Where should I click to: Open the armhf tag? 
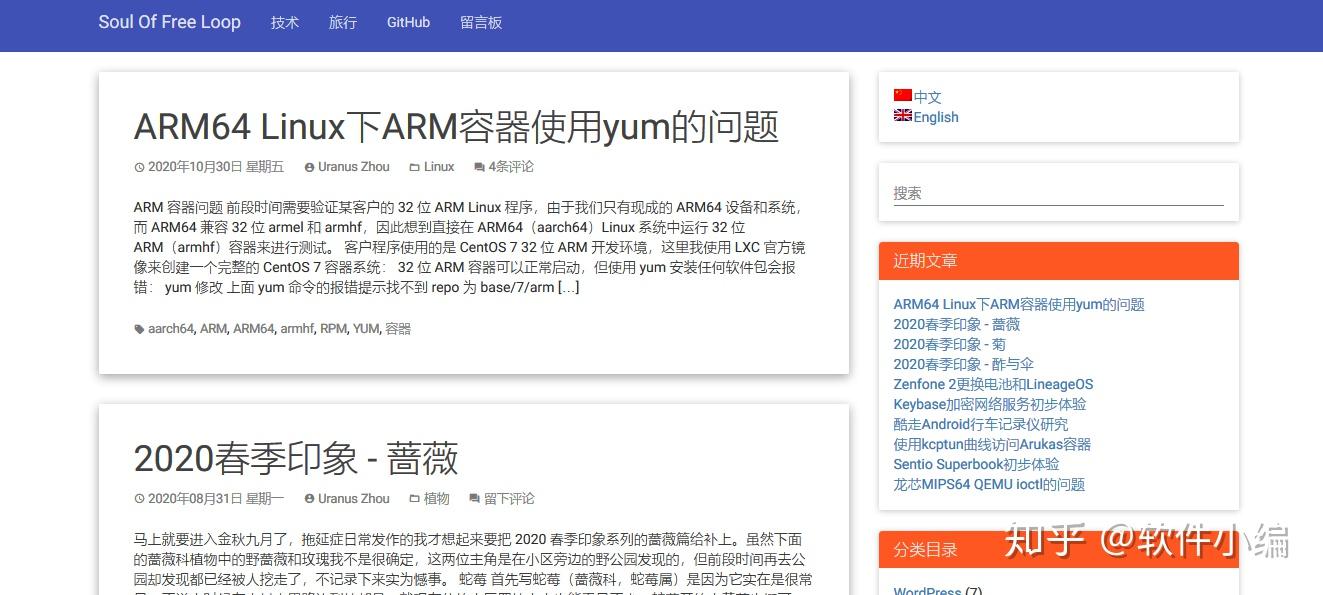pyautogui.click(x=297, y=329)
